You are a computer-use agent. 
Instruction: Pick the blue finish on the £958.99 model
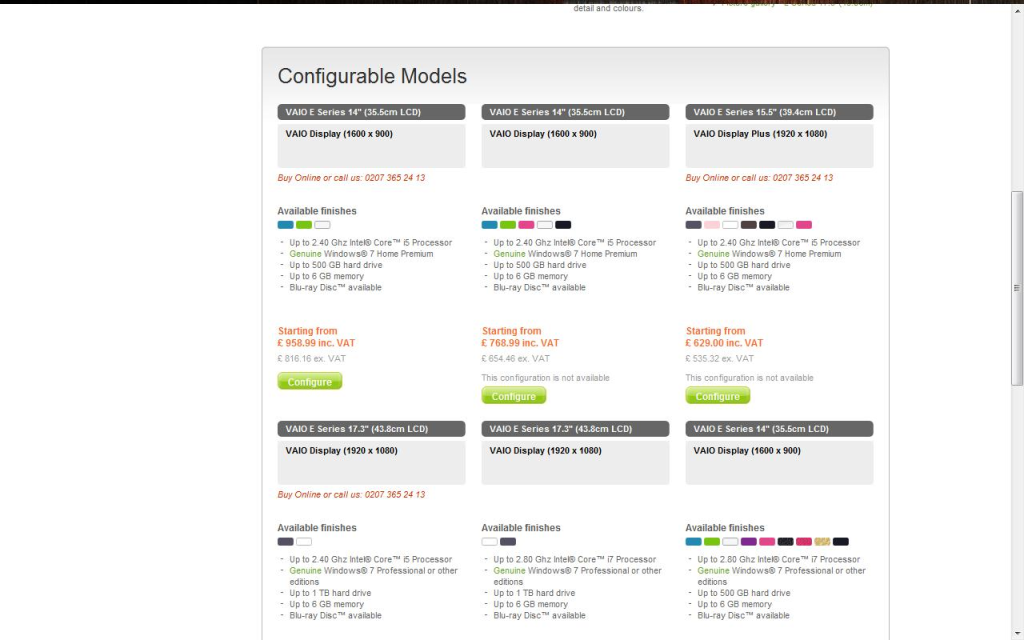tap(285, 225)
